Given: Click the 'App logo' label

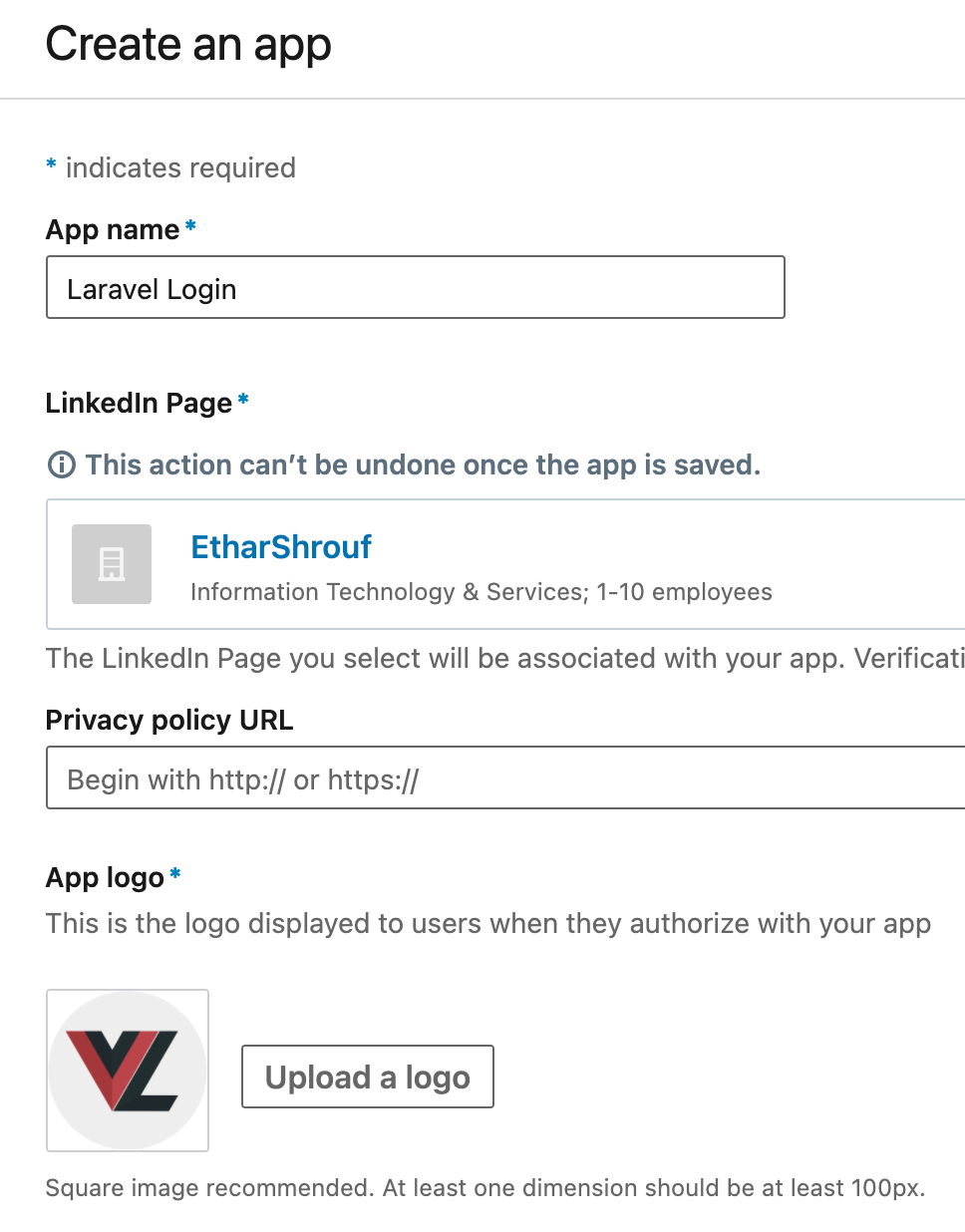Looking at the screenshot, I should click(105, 877).
